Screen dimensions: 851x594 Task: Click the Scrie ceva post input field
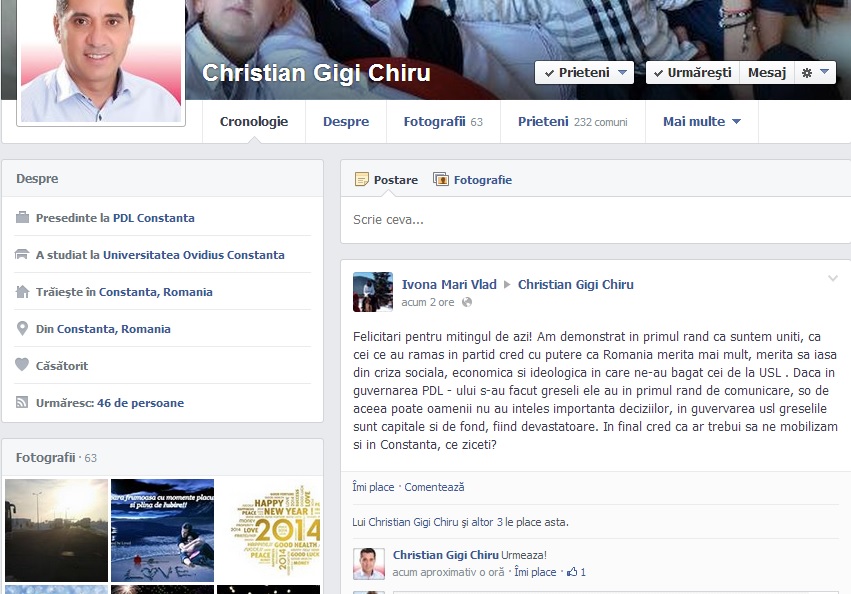(x=595, y=220)
